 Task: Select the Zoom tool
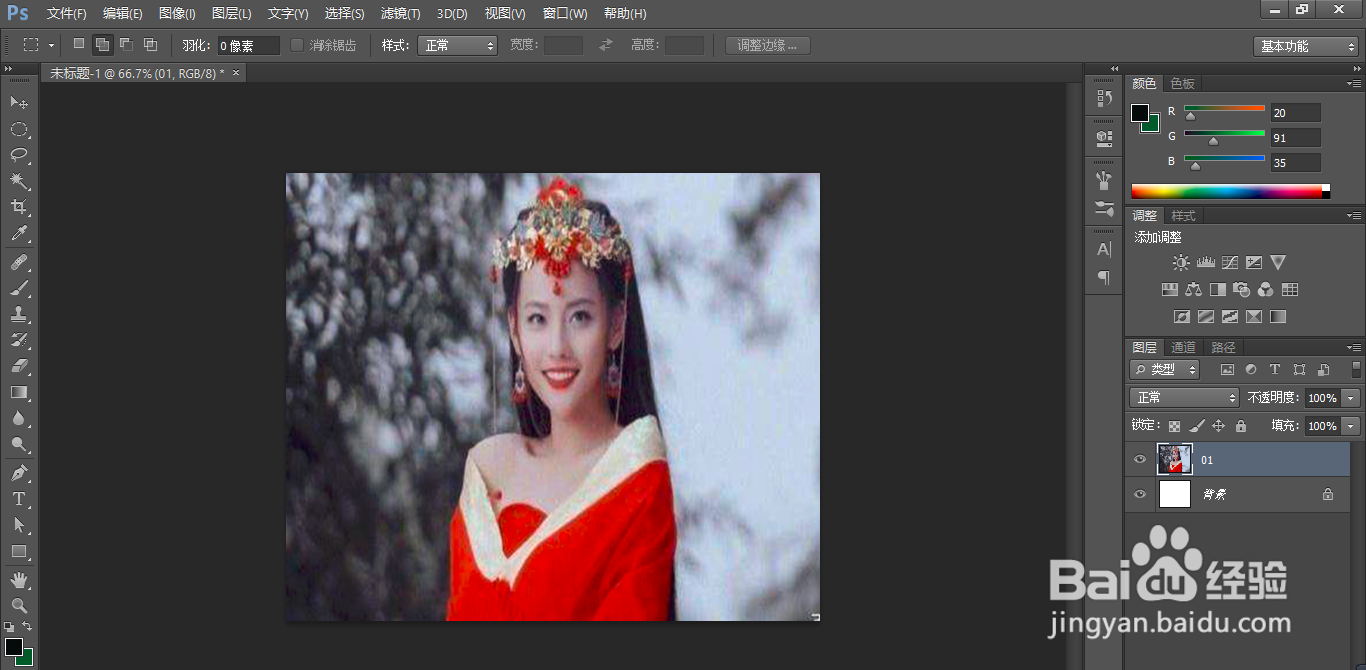tap(19, 605)
